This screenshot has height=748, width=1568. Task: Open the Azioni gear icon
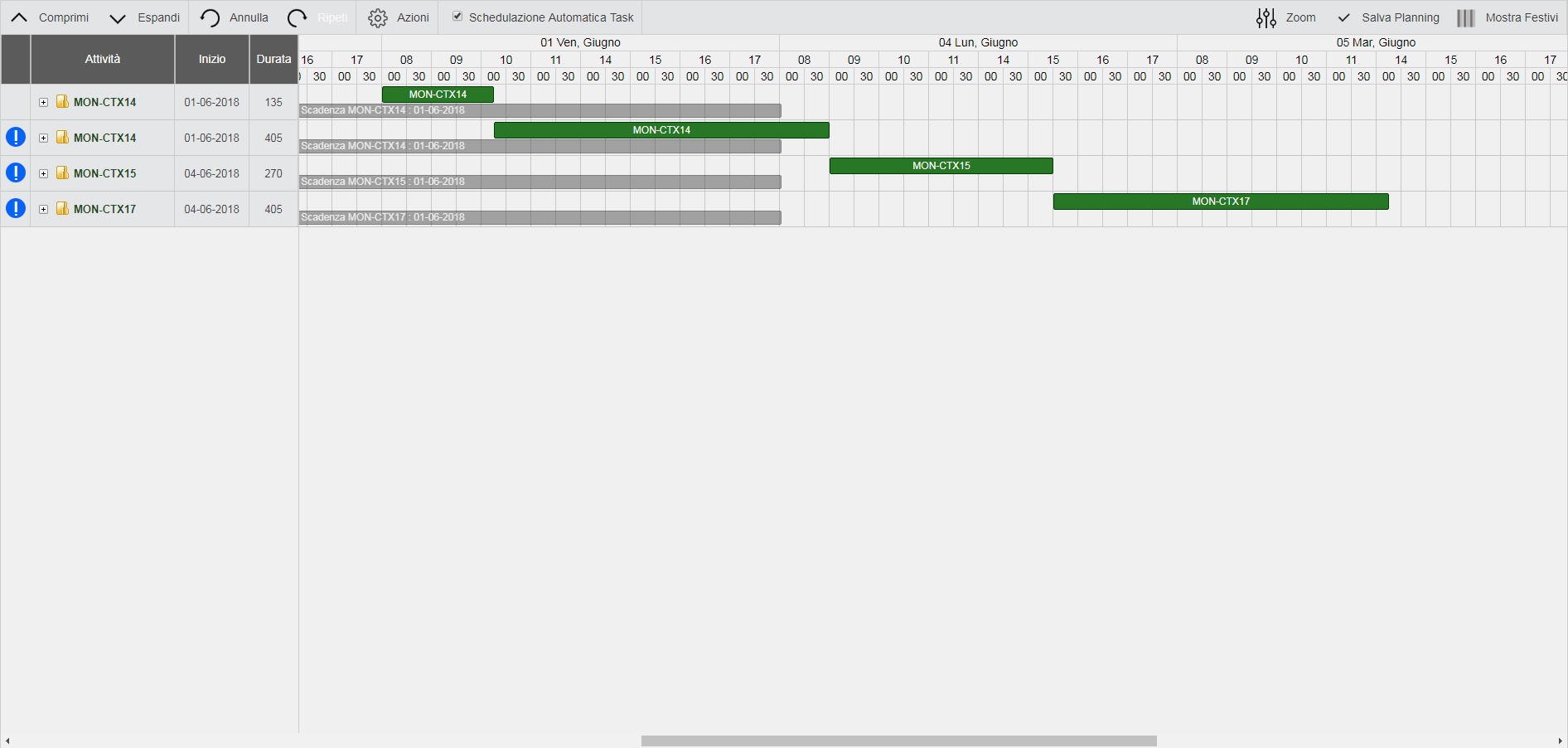[378, 17]
